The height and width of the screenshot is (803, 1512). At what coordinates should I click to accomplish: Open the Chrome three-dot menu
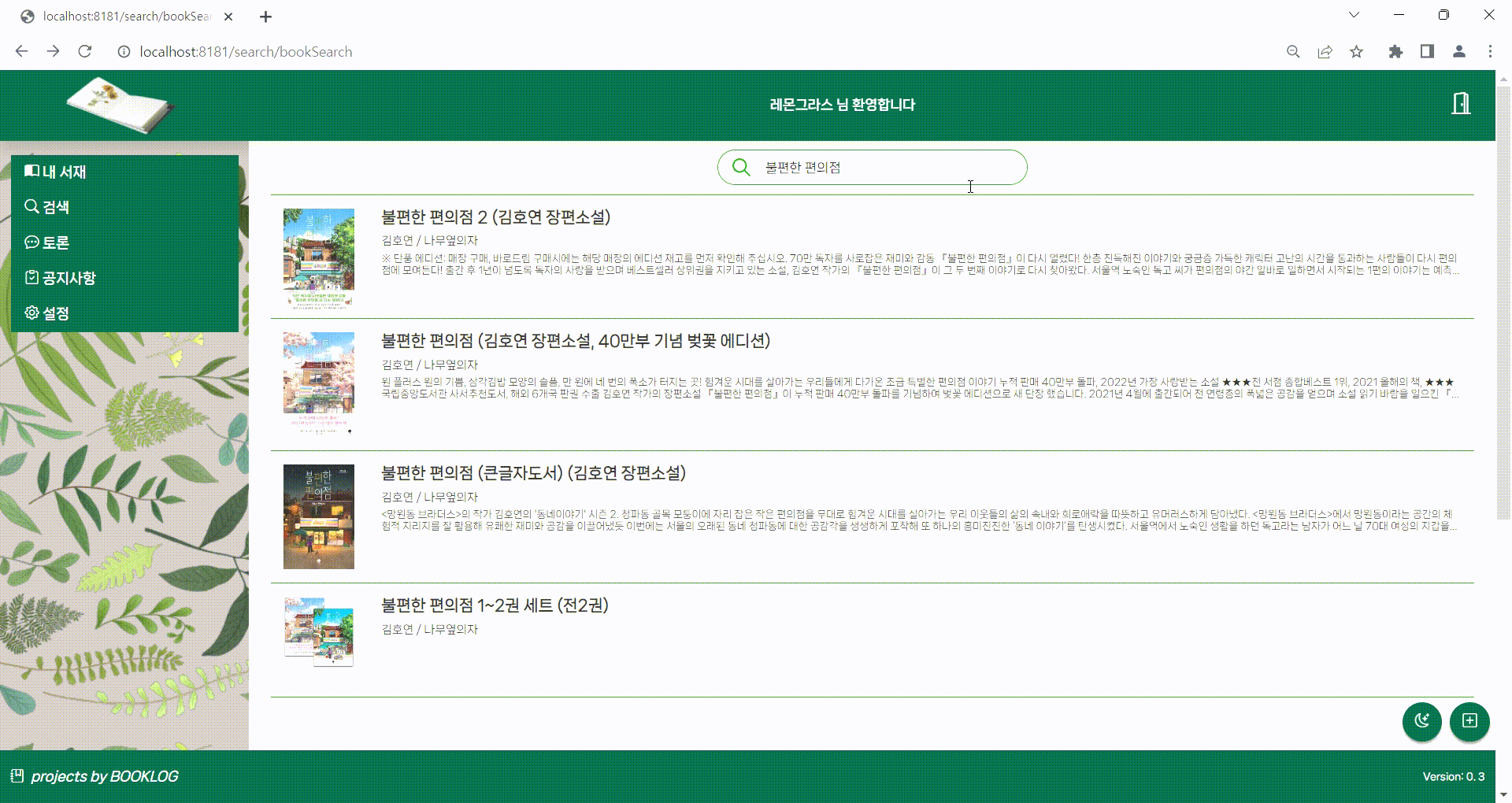coord(1490,51)
